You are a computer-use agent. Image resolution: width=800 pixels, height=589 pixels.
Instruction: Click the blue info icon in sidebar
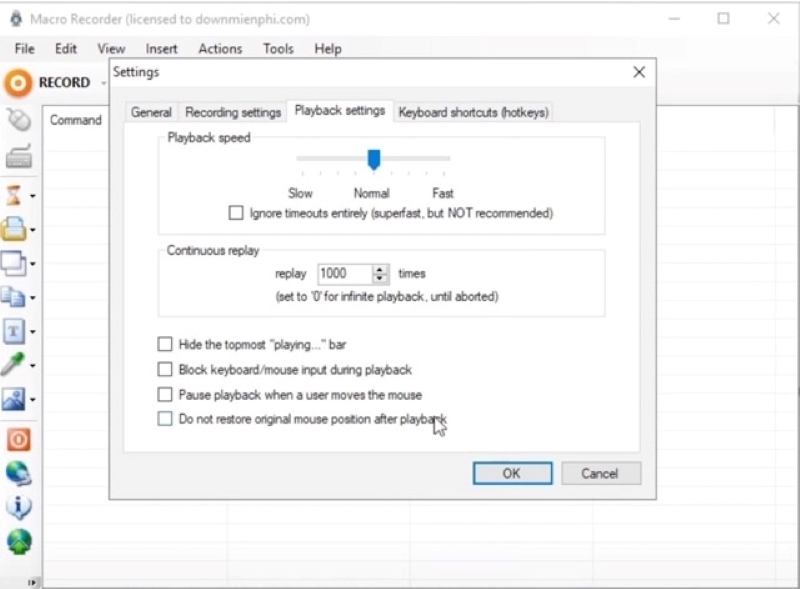[18, 507]
